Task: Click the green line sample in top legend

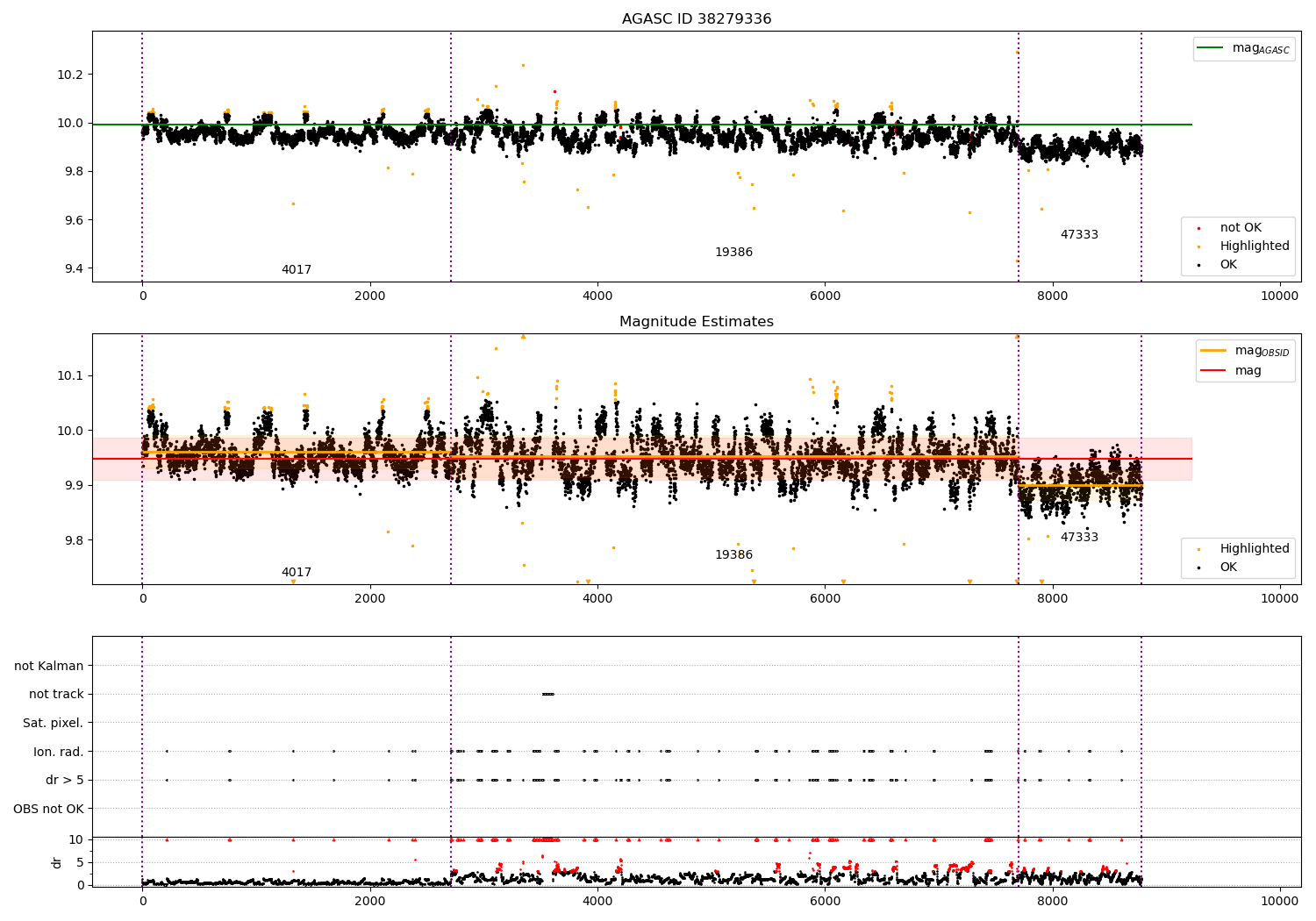Action: coord(1212,48)
